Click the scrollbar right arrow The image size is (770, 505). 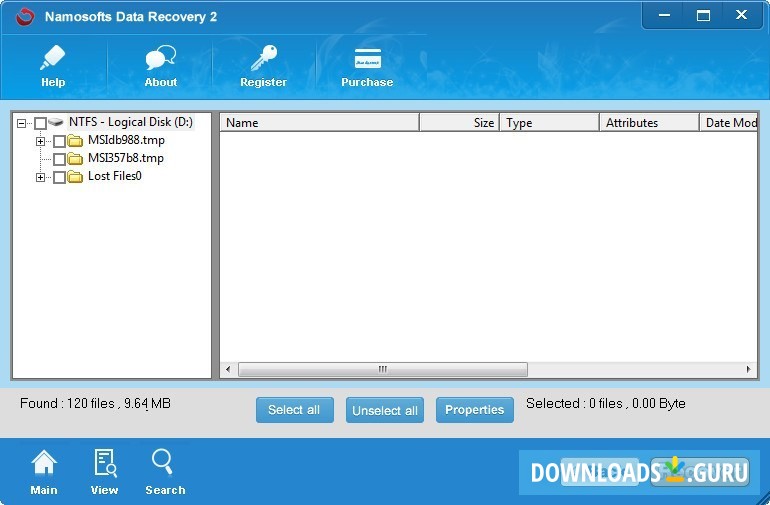[x=748, y=369]
